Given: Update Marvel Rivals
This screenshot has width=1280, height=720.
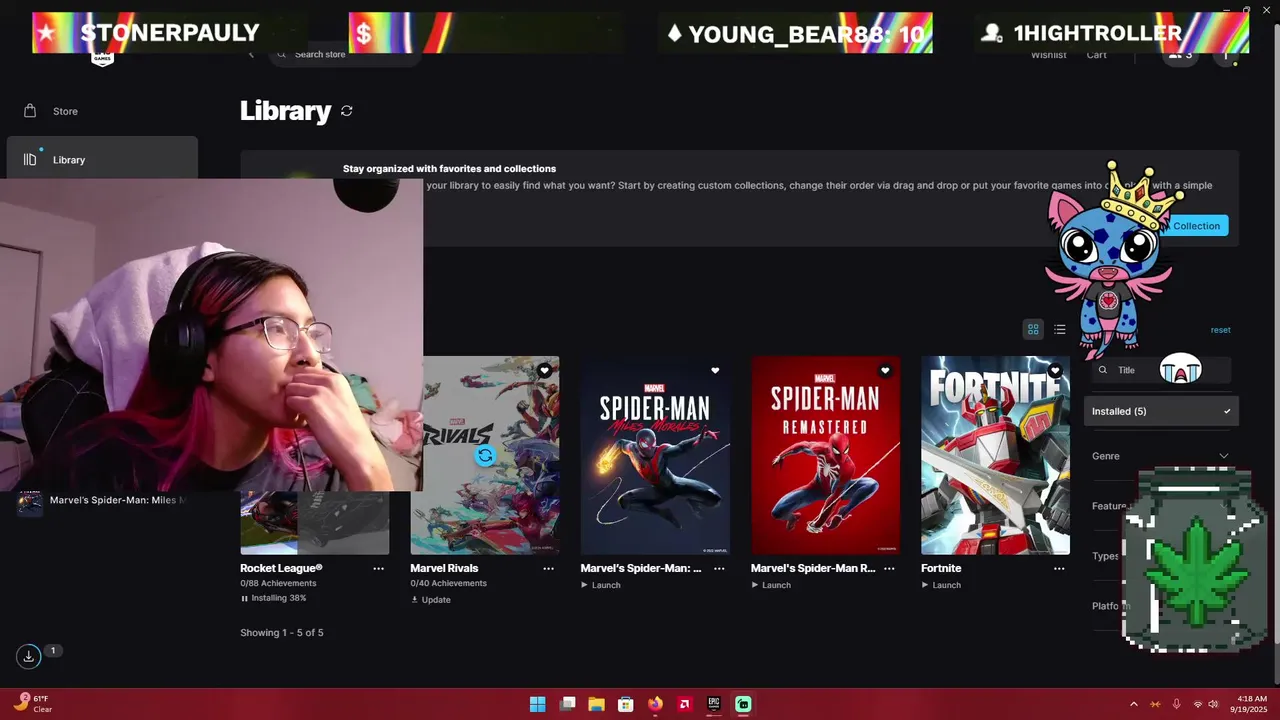Looking at the screenshot, I should pyautogui.click(x=431, y=600).
